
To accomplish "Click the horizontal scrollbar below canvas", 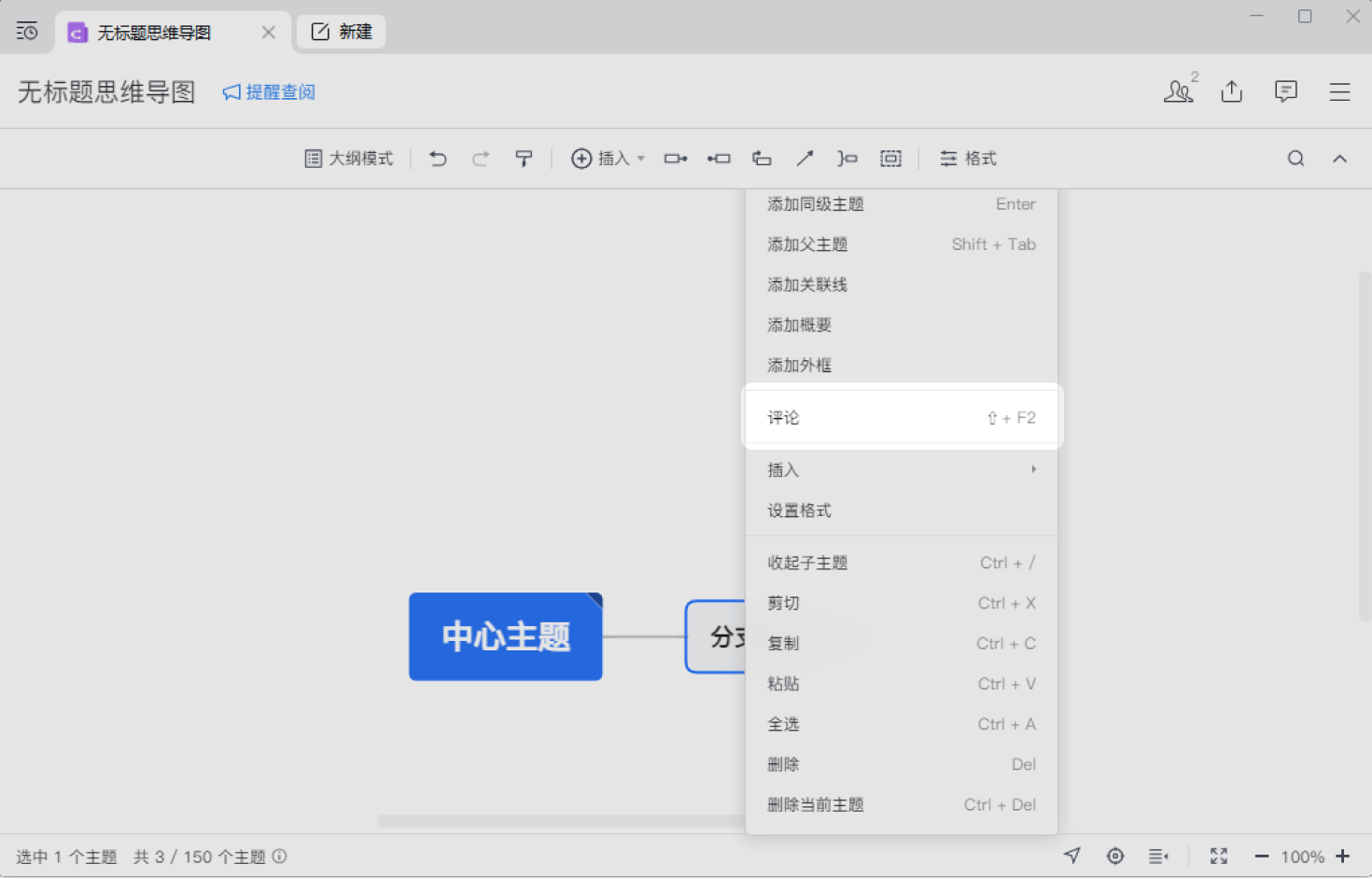I will [x=562, y=821].
